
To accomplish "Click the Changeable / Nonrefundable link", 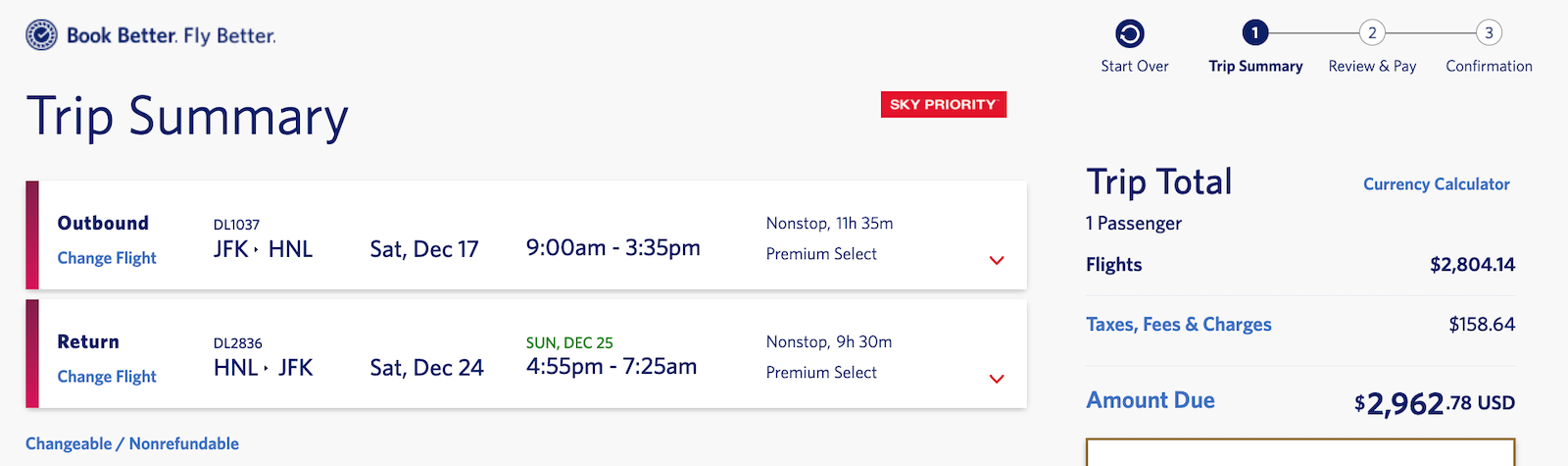I will click(132, 443).
